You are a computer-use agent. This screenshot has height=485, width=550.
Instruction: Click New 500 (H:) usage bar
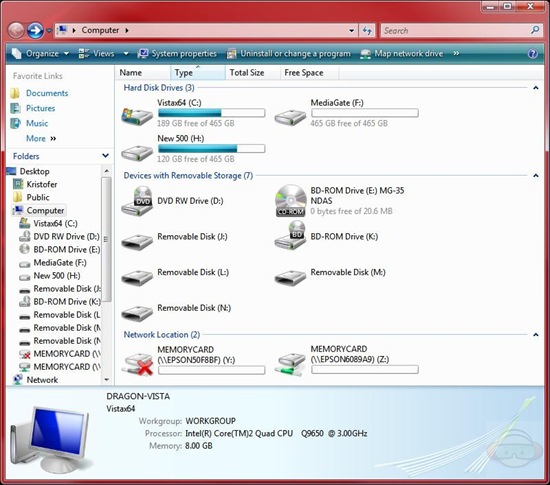(x=212, y=148)
